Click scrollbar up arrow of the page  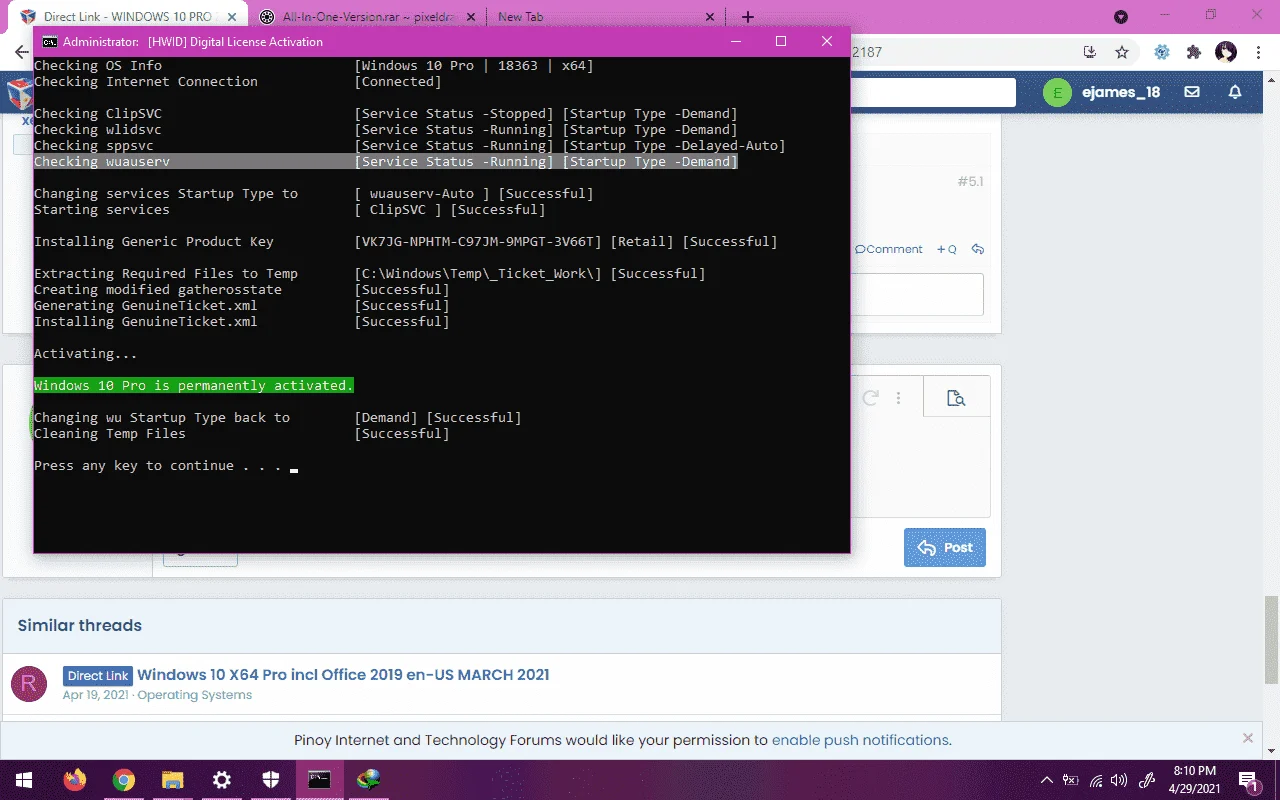1272,82
